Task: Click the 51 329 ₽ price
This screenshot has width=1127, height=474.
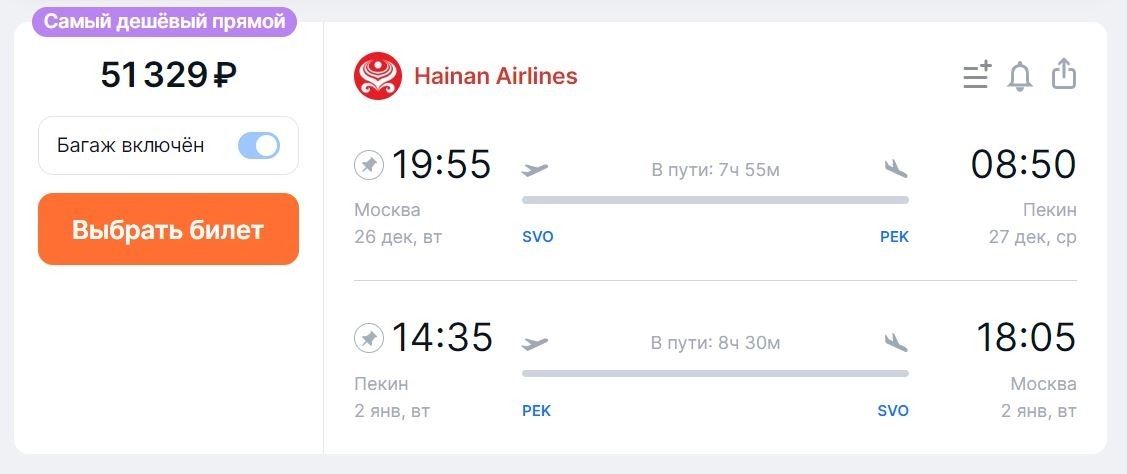Action: tap(168, 75)
